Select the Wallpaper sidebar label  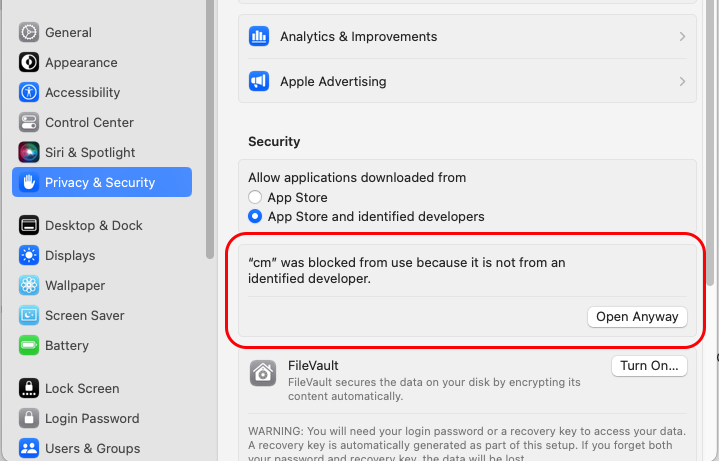75,285
